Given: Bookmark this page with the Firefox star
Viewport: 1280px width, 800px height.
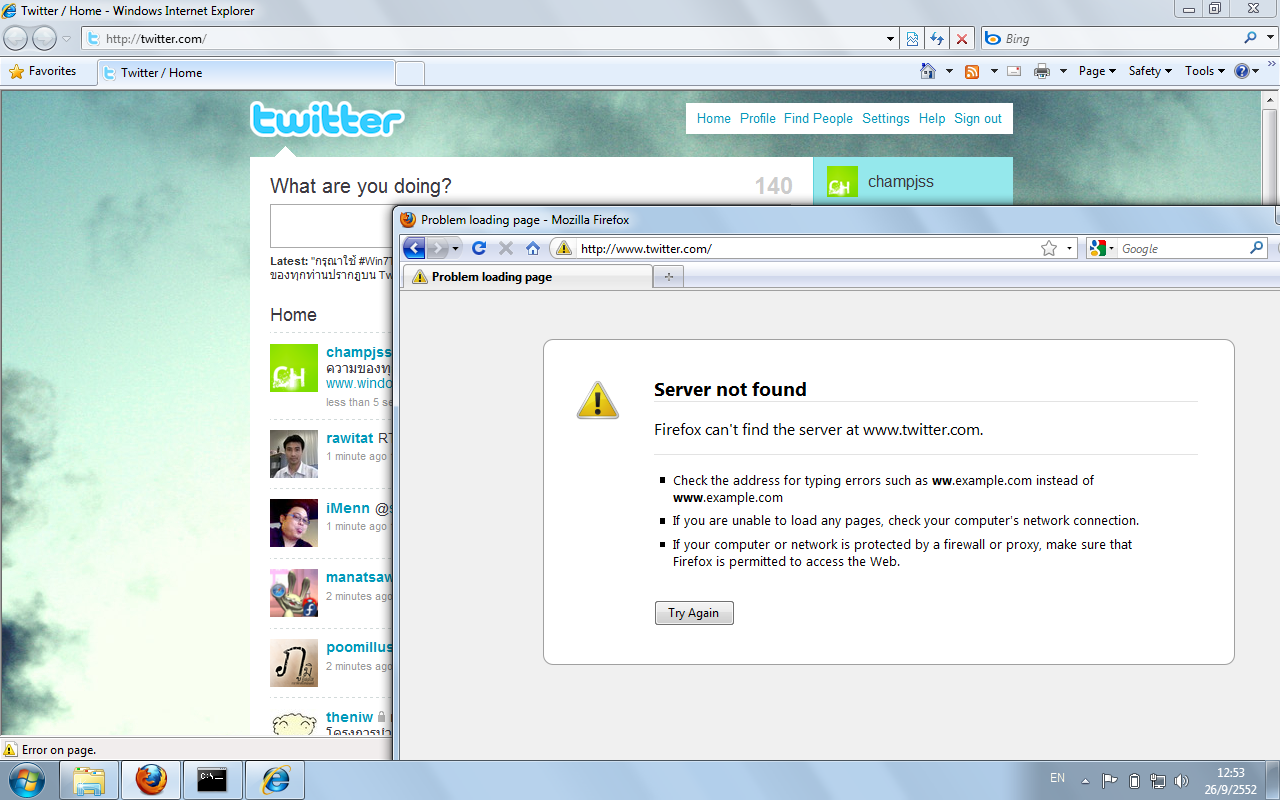Looking at the screenshot, I should point(1049,248).
